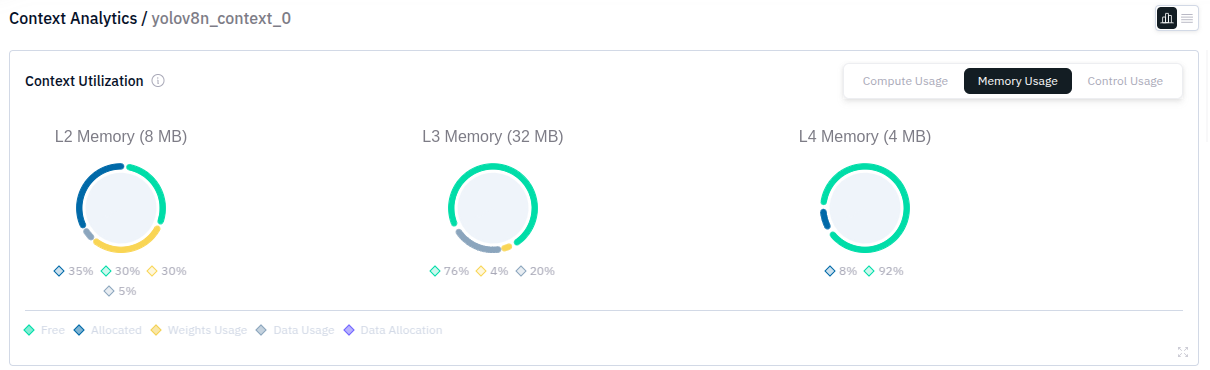1210x370 pixels.
Task: Switch to list view icon
Action: (1187, 18)
